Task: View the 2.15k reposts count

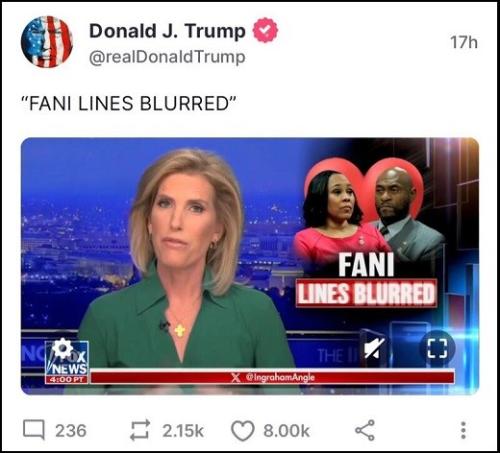Action: pos(183,430)
